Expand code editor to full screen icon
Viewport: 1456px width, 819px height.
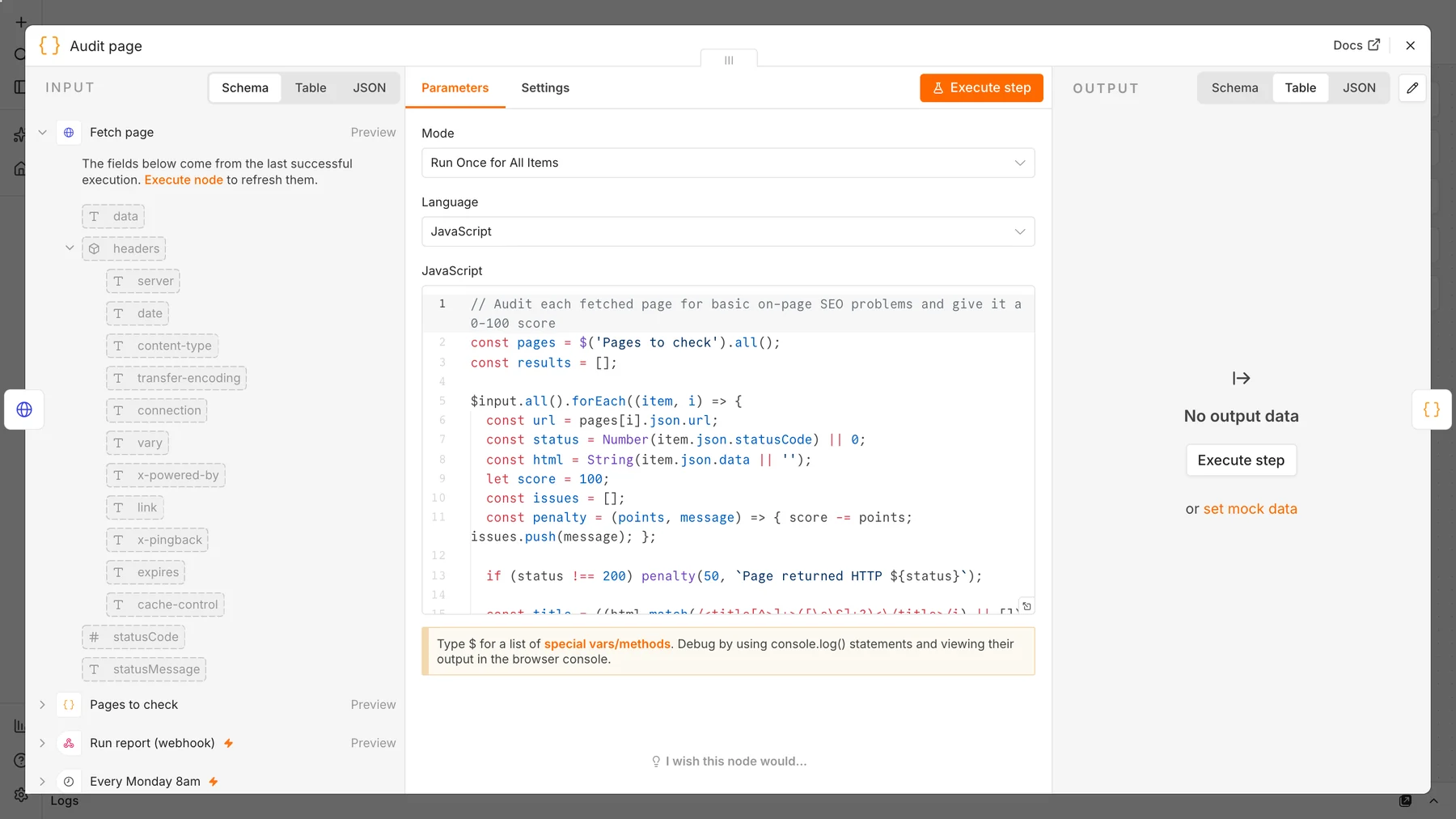[x=1026, y=606]
